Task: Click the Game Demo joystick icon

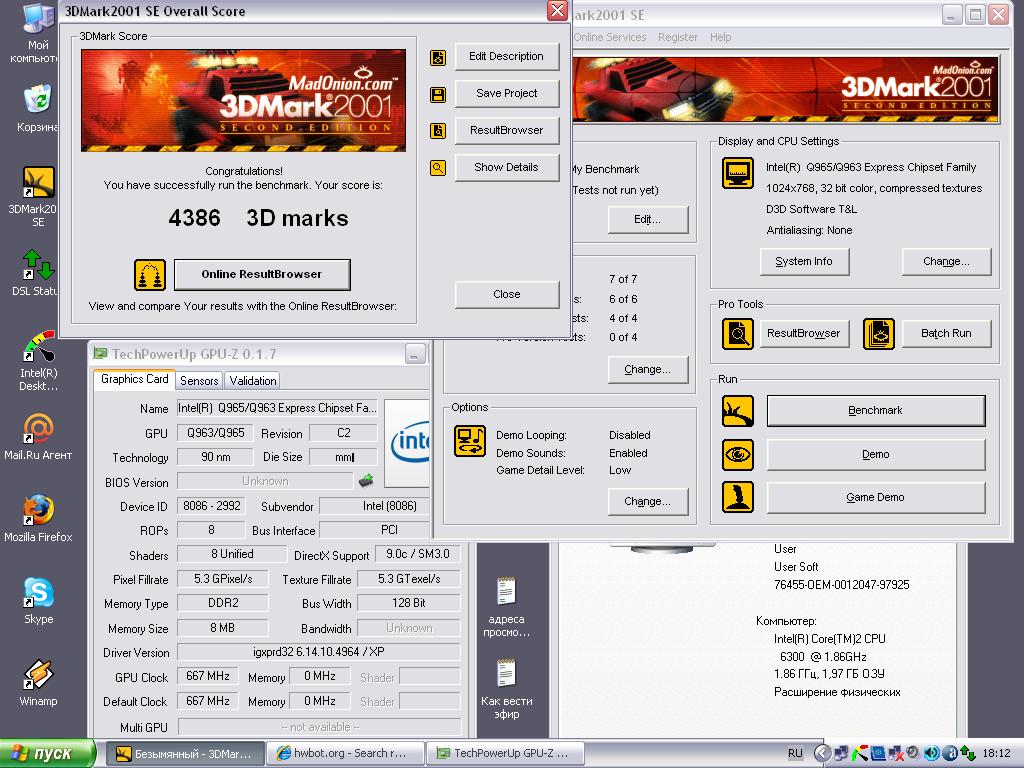Action: point(737,497)
